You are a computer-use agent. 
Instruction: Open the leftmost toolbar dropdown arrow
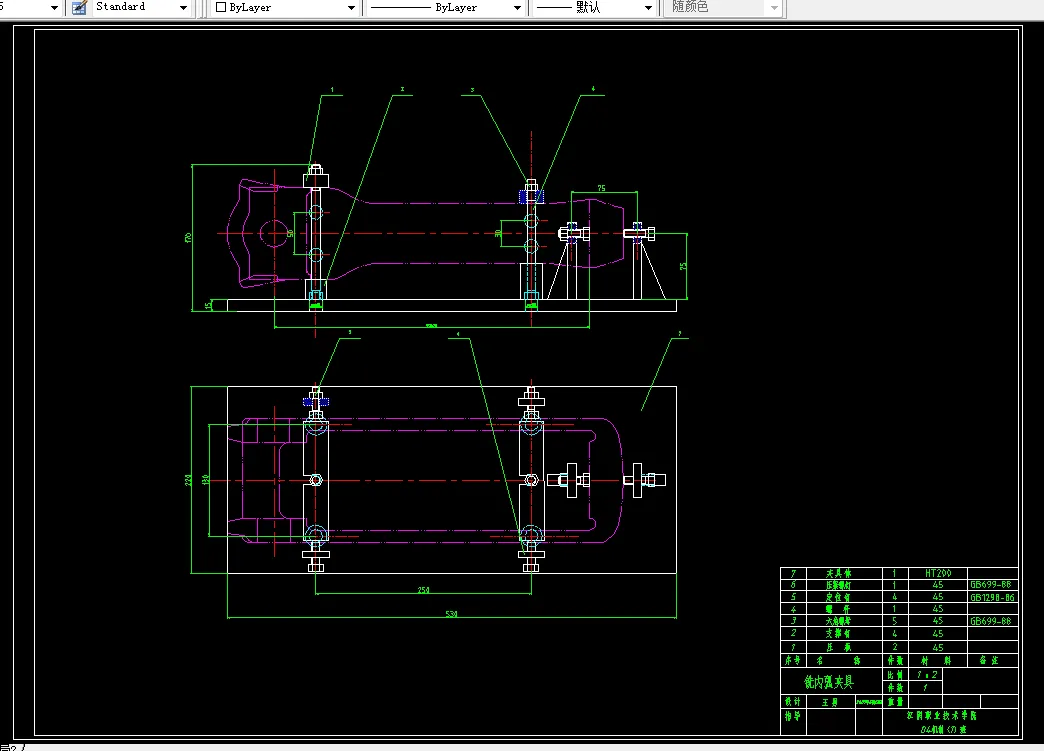[x=54, y=7]
